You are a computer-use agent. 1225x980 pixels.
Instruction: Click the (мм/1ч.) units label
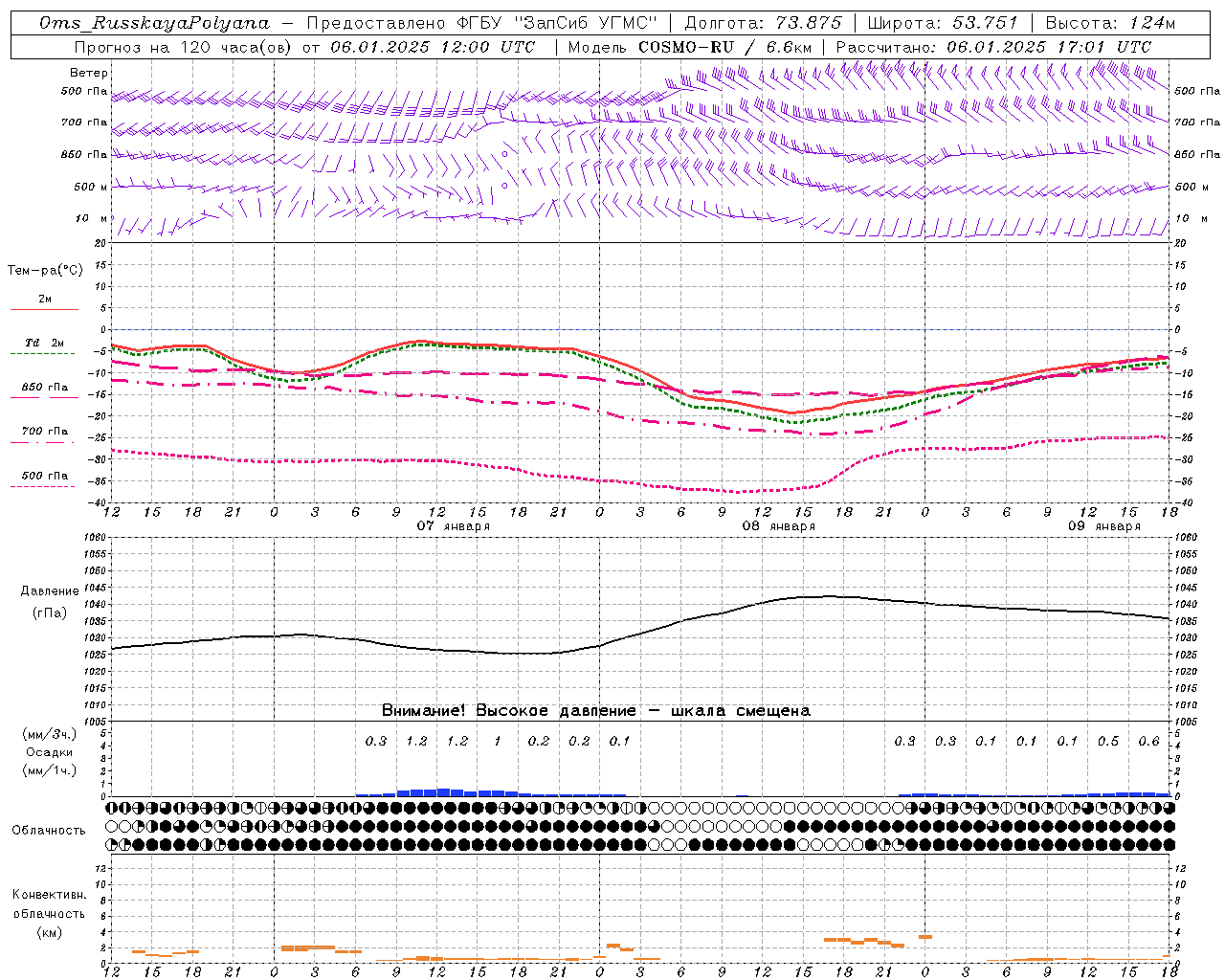[49, 770]
